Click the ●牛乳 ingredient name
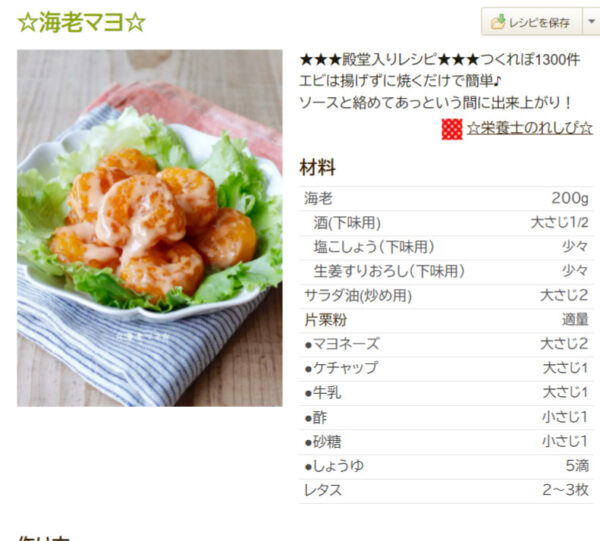 pos(323,393)
